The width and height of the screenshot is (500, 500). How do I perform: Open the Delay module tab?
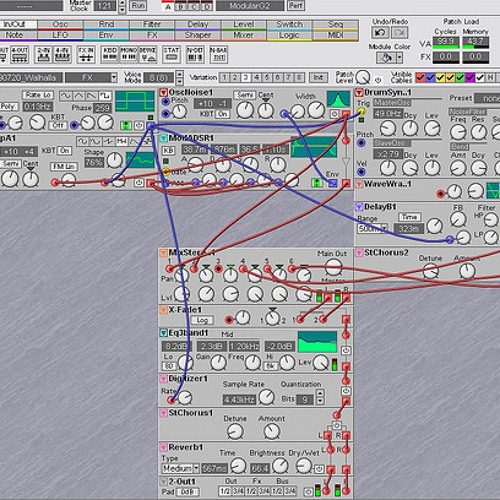[198, 25]
